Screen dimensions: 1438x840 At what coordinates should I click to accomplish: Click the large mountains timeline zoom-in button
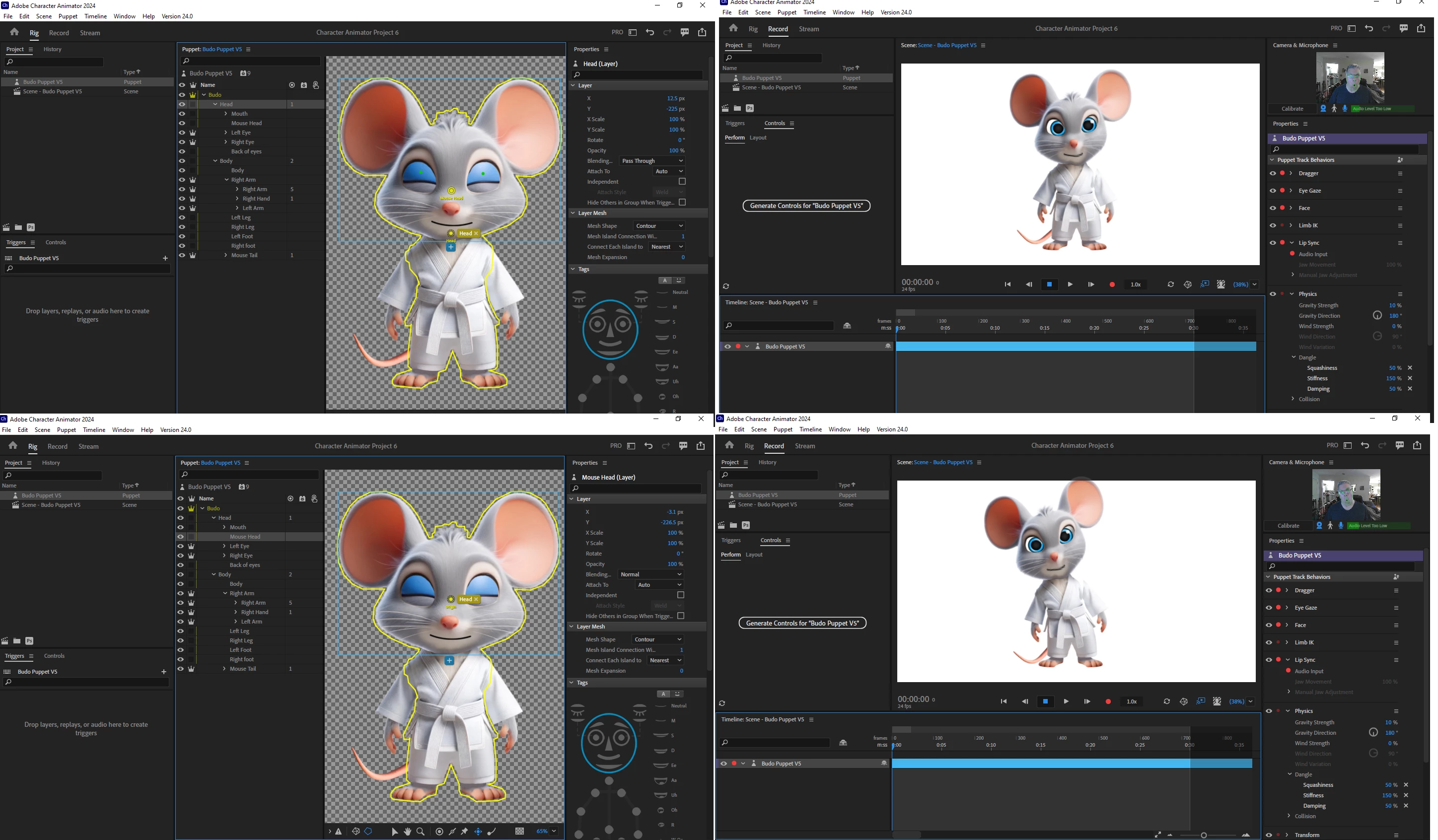[x=1246, y=835]
